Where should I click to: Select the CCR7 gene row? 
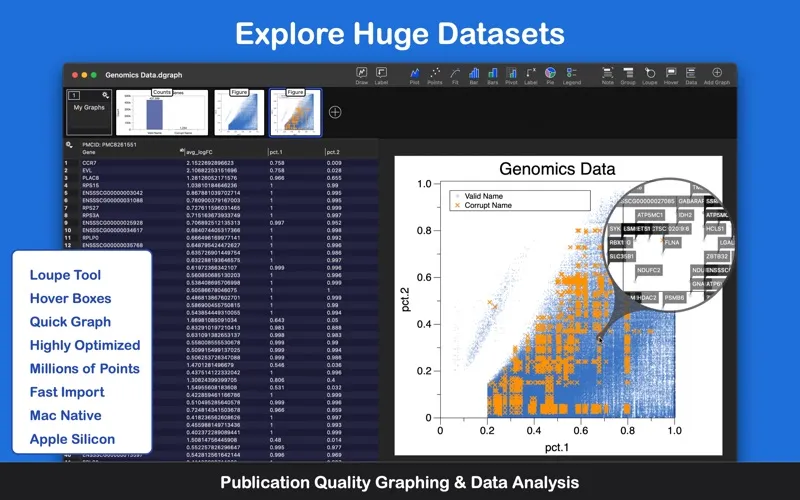pos(90,162)
